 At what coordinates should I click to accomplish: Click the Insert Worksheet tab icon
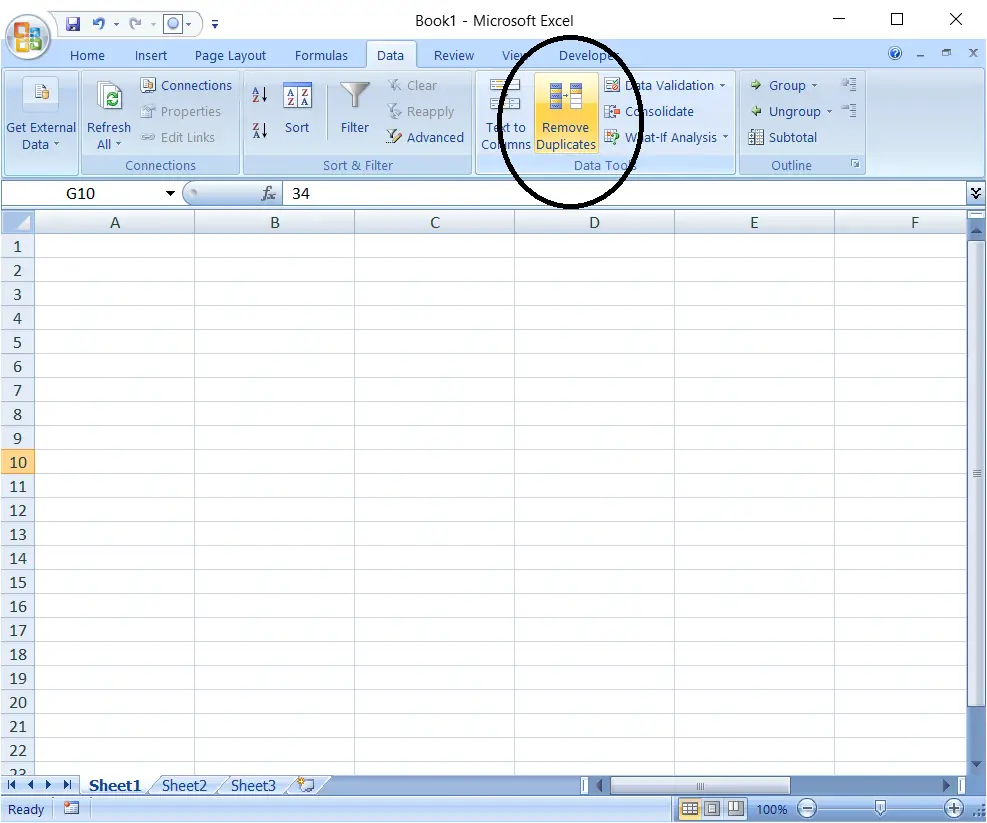pos(306,785)
